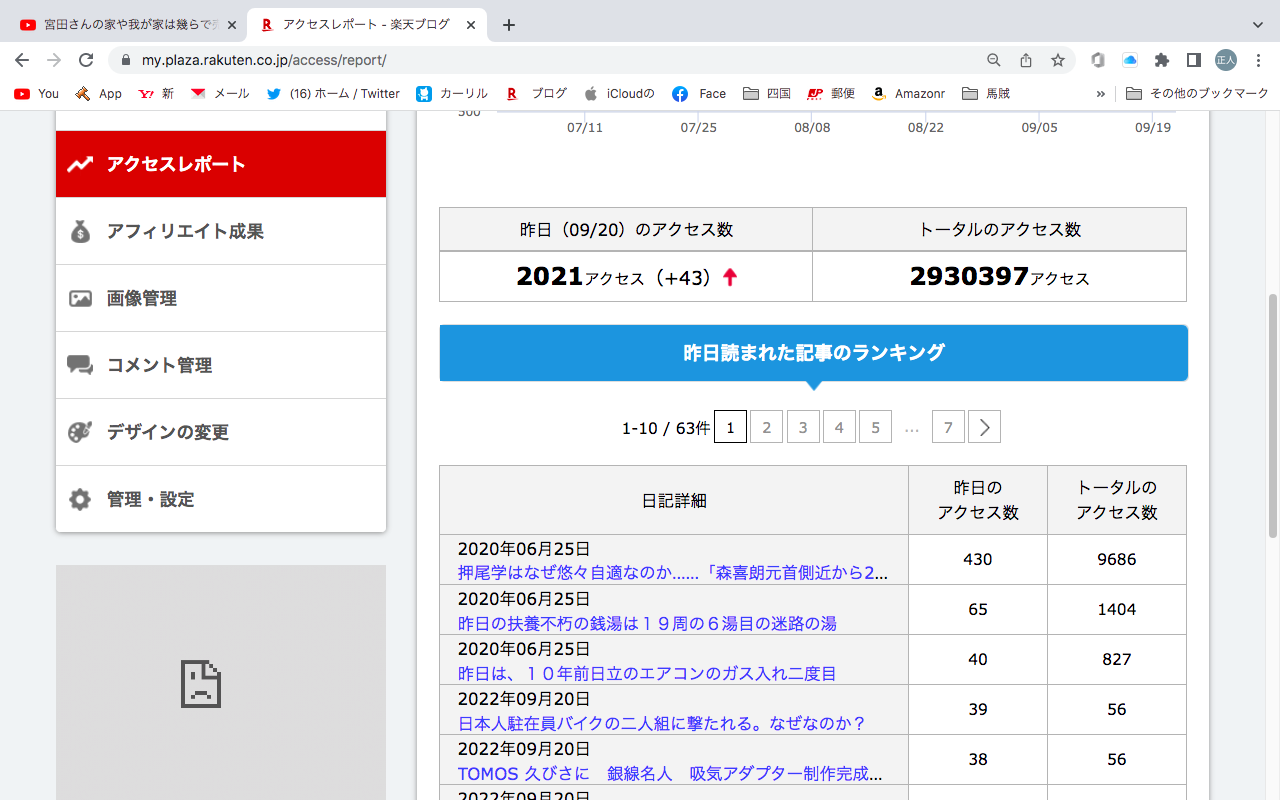Open the Twitter home bookmark
Image resolution: width=1280 pixels, height=800 pixels.
pyautogui.click(x=333, y=93)
